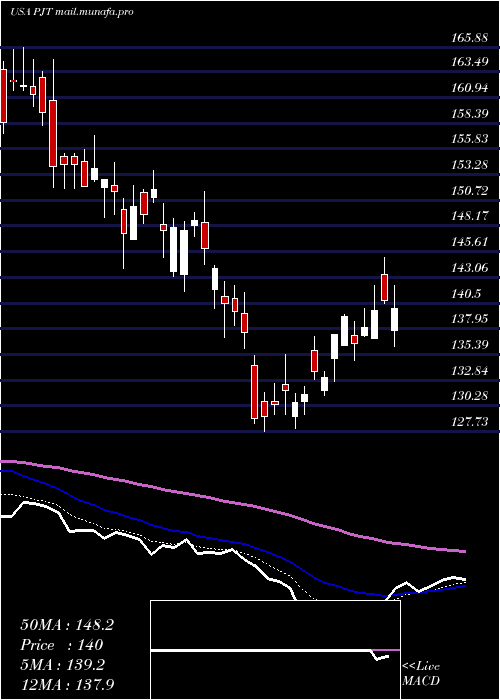Screen dimensions: 500x700
Task: Click the 148.17 price axis label
Action: pyautogui.click(x=469, y=217)
